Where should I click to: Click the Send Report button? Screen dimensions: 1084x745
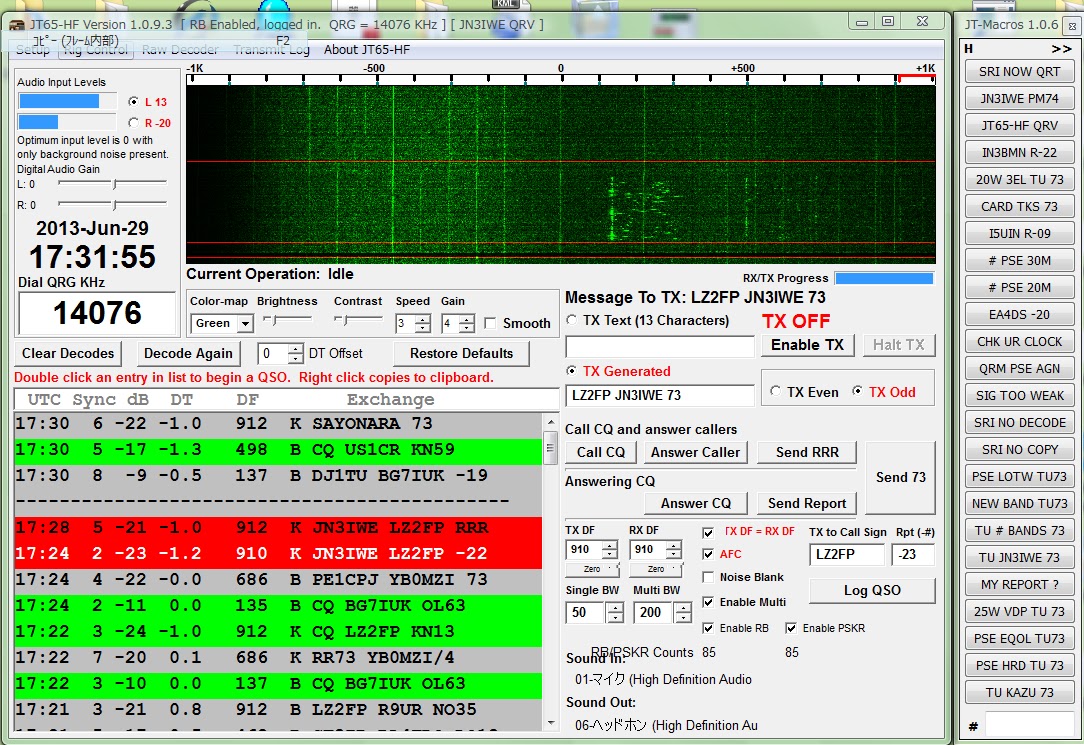click(807, 503)
